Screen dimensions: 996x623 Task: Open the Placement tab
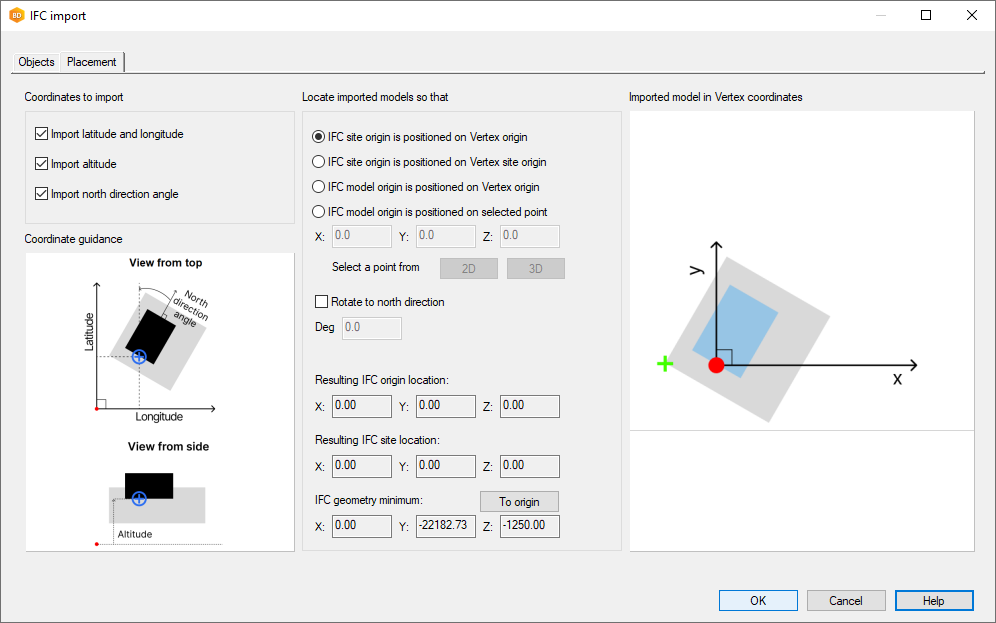(92, 62)
